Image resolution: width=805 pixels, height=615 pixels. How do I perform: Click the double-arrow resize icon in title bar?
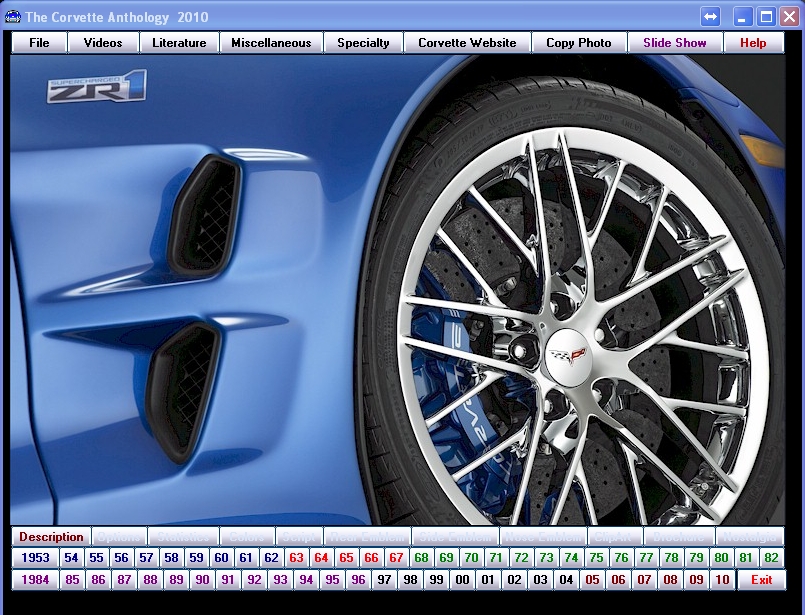point(710,17)
